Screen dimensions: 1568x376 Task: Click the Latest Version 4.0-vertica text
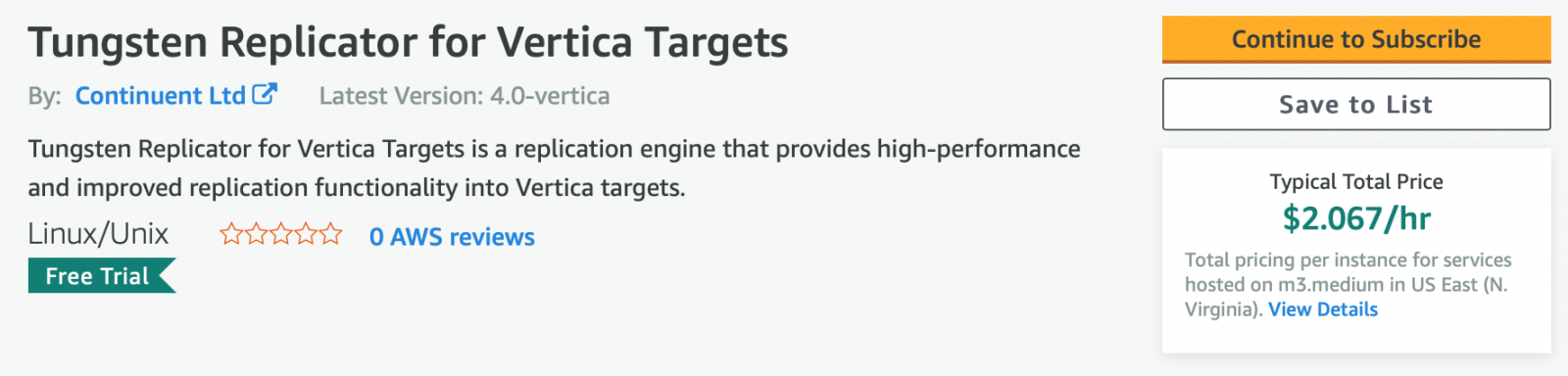click(x=465, y=96)
